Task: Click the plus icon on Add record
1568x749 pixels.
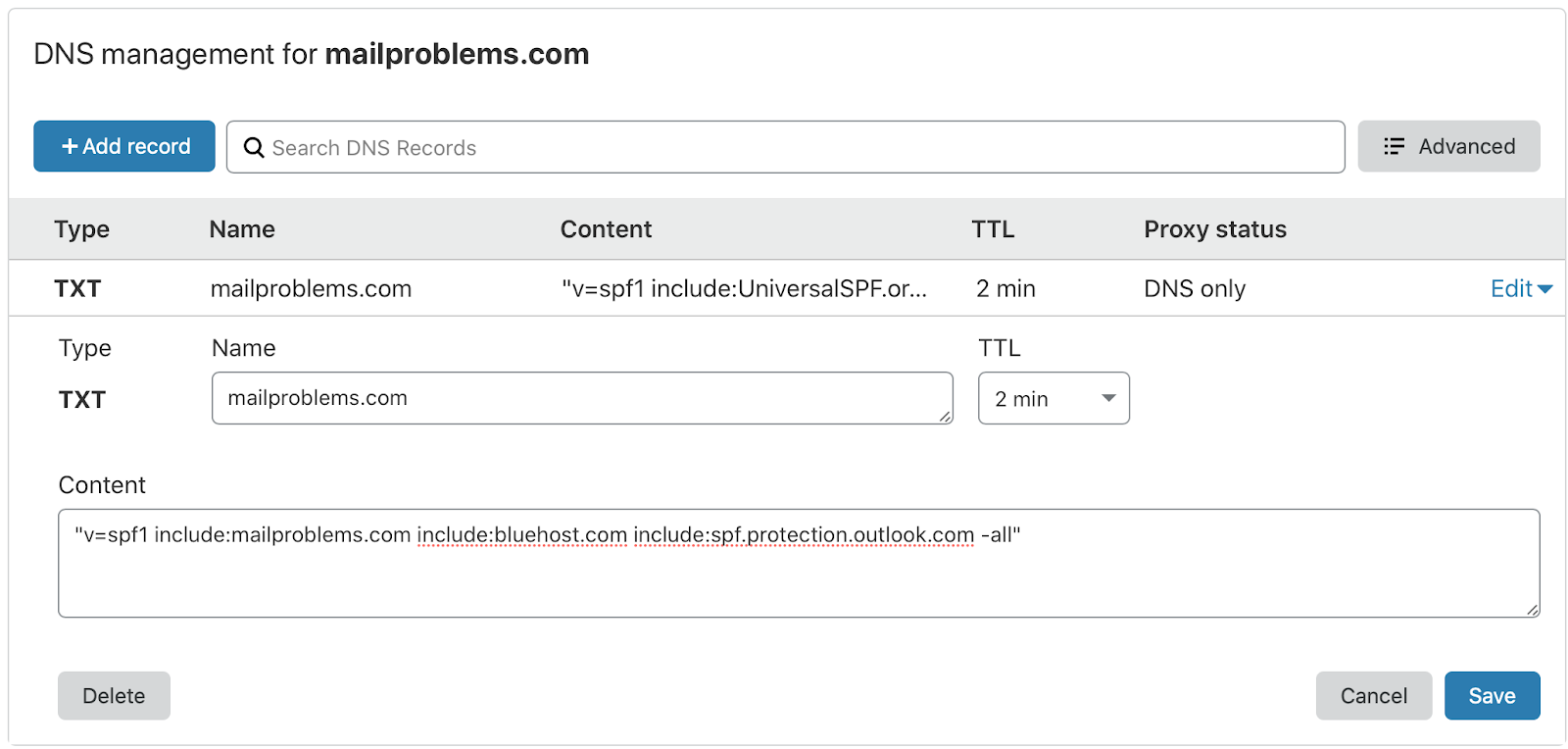Action: tap(70, 146)
